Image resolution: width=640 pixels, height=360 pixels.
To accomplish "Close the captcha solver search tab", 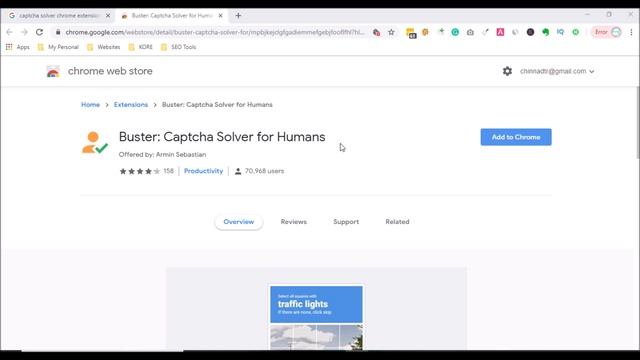I will pos(108,16).
